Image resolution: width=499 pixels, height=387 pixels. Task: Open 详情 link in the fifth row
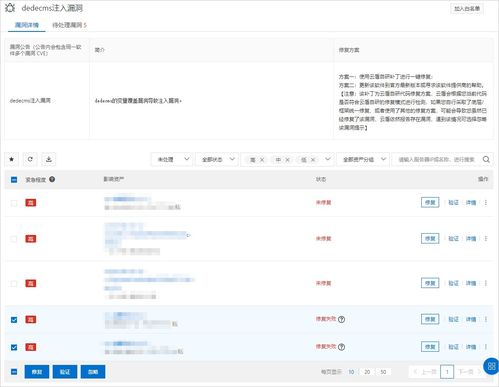coord(471,347)
